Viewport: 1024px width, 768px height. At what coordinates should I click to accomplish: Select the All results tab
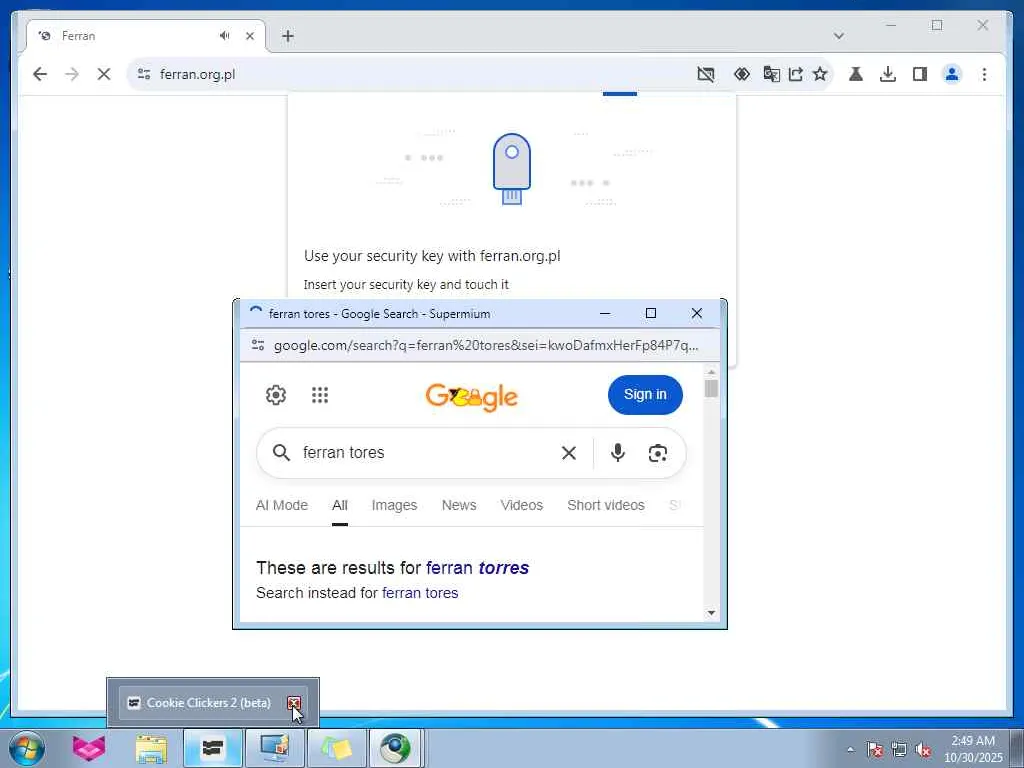coord(340,505)
